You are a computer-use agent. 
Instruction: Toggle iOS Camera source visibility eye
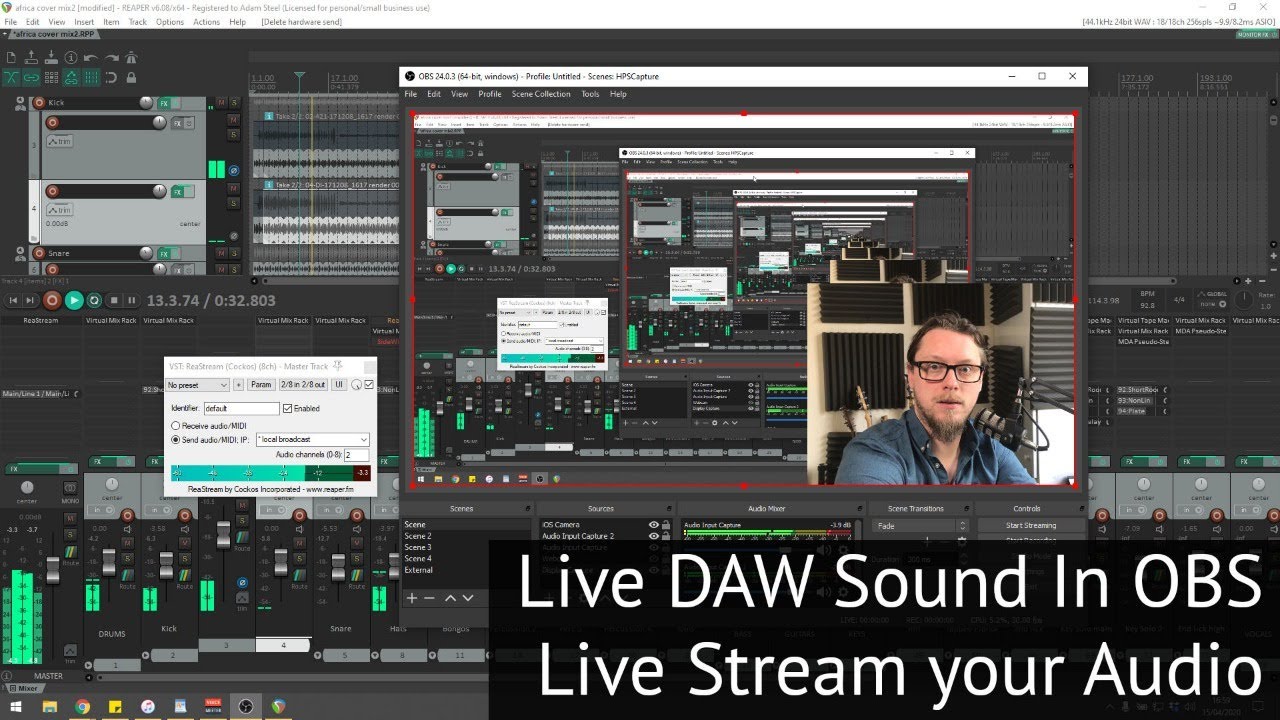pos(654,525)
